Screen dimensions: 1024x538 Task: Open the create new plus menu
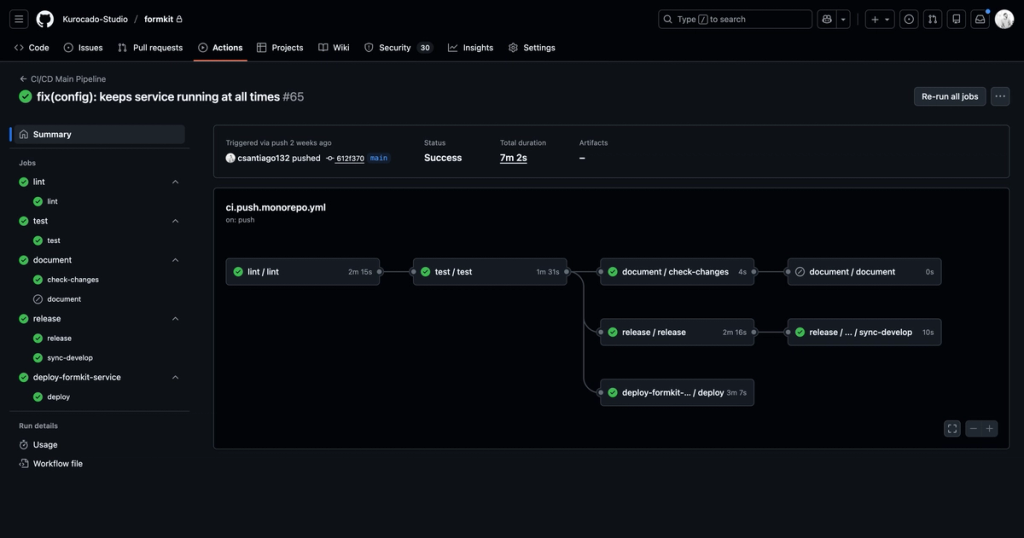click(x=880, y=20)
